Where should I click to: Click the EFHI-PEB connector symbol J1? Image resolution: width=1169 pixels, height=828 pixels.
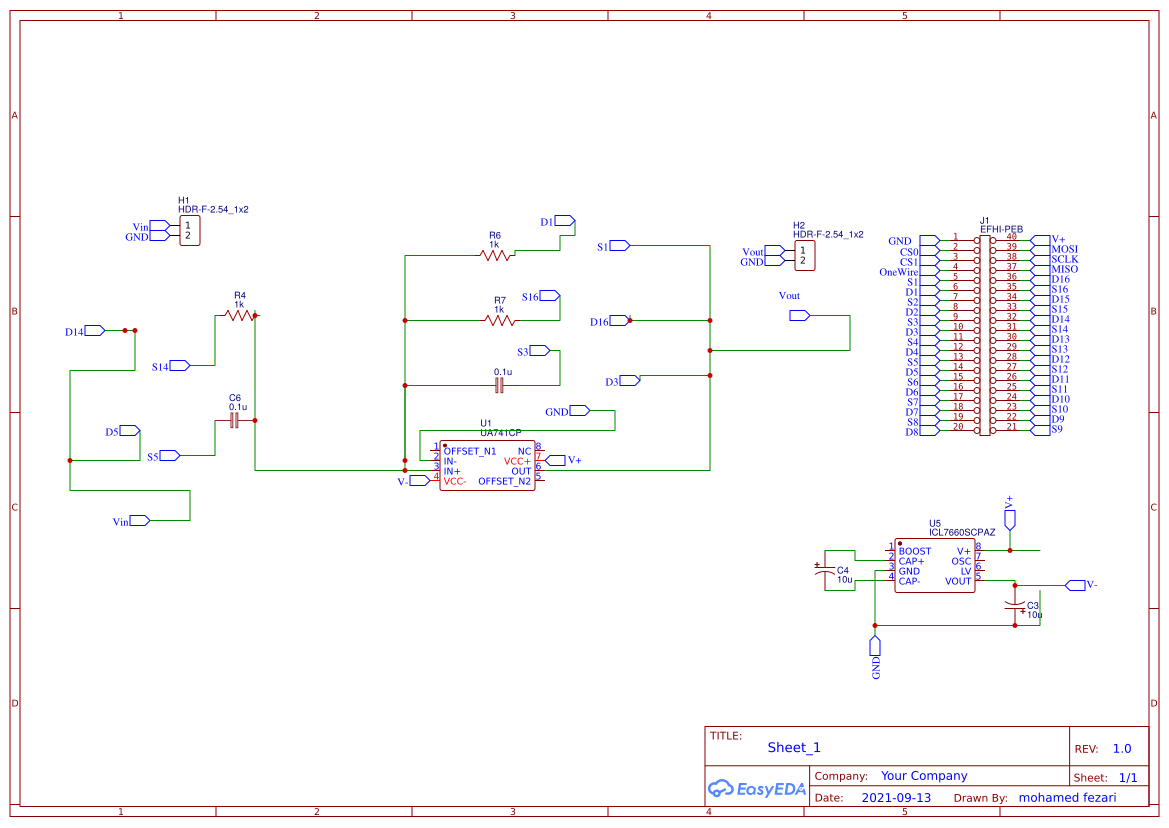pyautogui.click(x=985, y=330)
